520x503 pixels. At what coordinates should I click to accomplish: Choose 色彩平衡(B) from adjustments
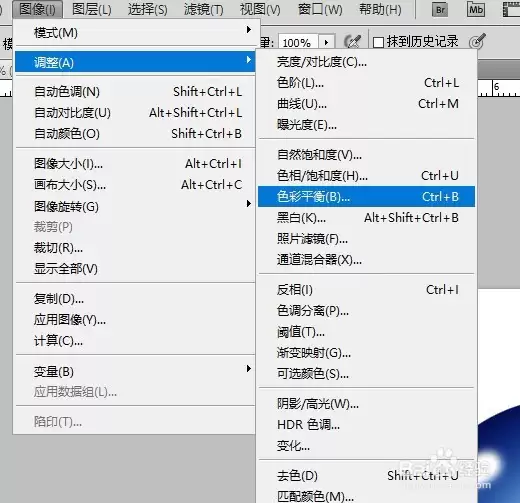tap(366, 197)
